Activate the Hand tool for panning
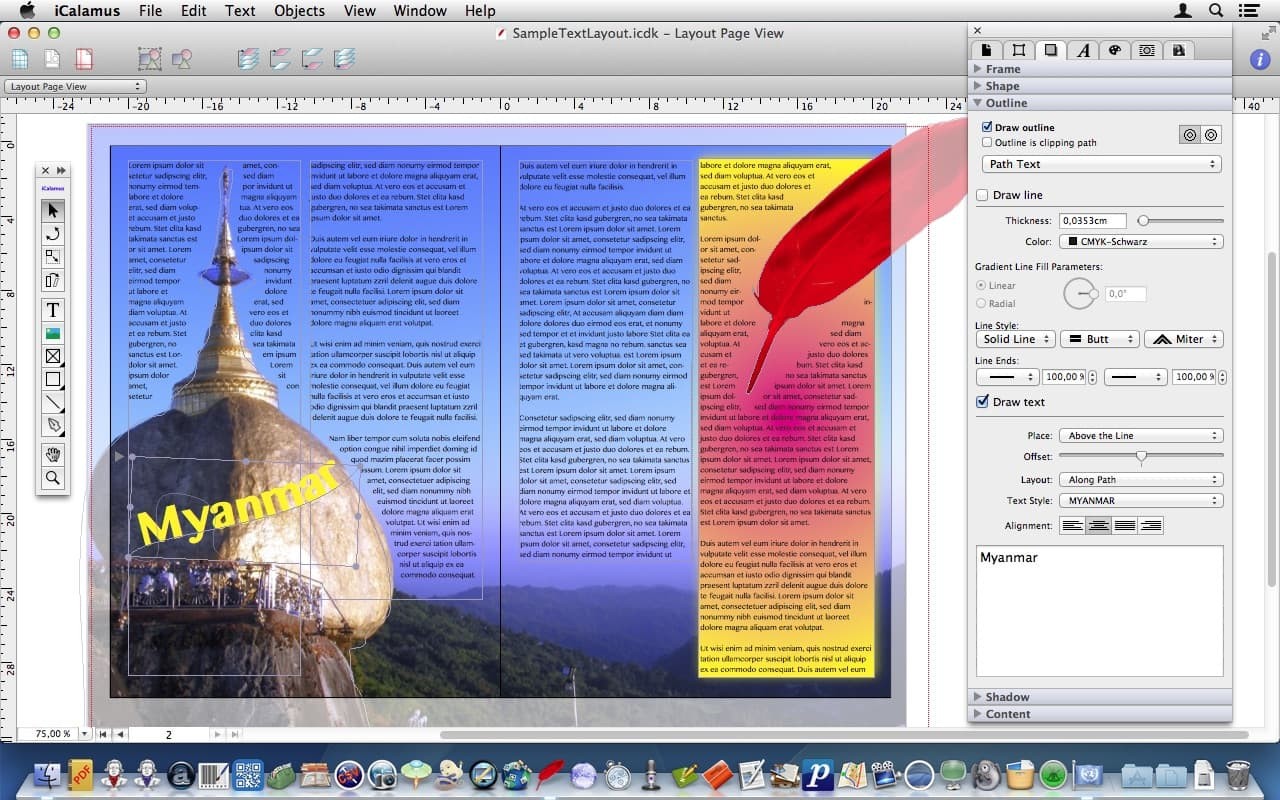Screen dimensions: 1280x800 [x=53, y=456]
